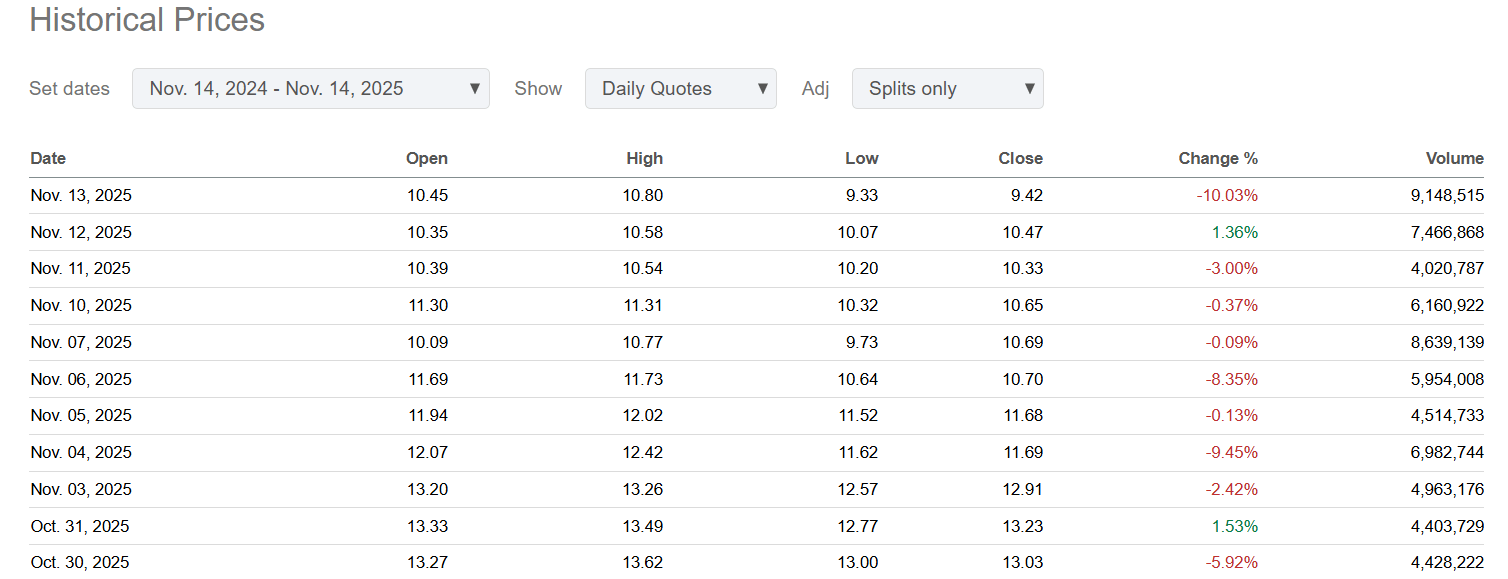Click the Low column header
The width and height of the screenshot is (1508, 579).
click(x=861, y=158)
